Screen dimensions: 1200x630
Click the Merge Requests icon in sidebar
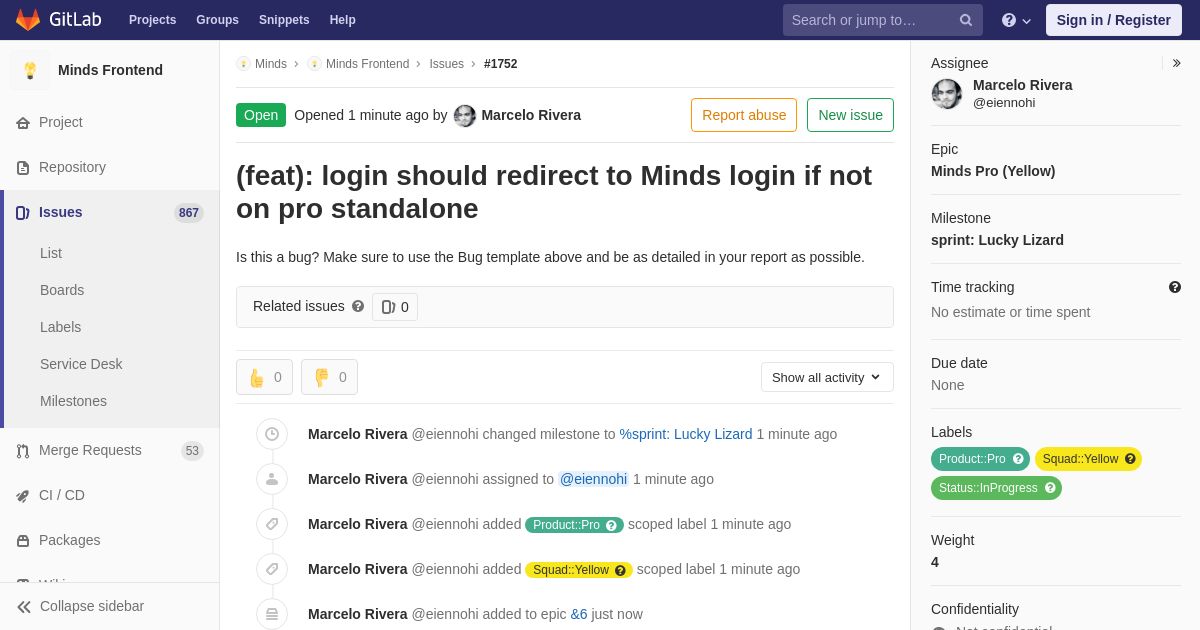[23, 451]
